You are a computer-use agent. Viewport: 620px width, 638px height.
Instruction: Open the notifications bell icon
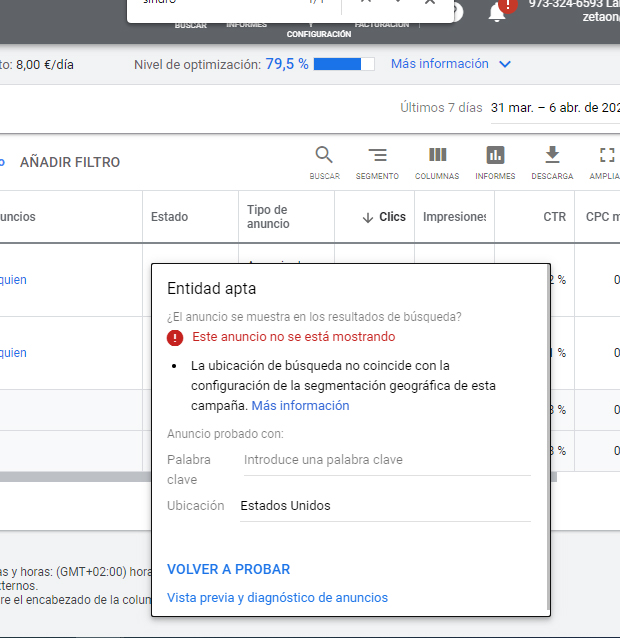tap(497, 12)
